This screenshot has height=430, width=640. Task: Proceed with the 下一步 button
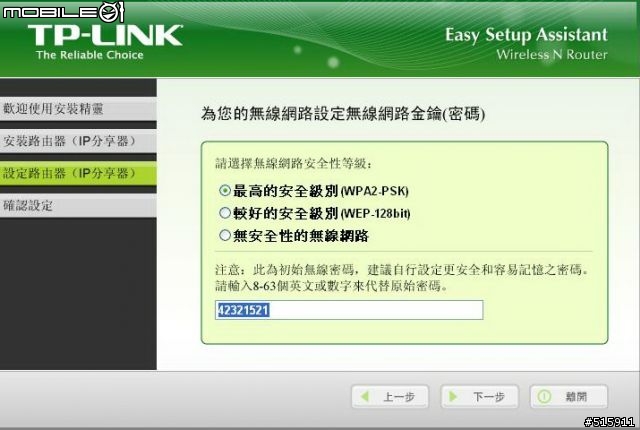tap(480, 397)
